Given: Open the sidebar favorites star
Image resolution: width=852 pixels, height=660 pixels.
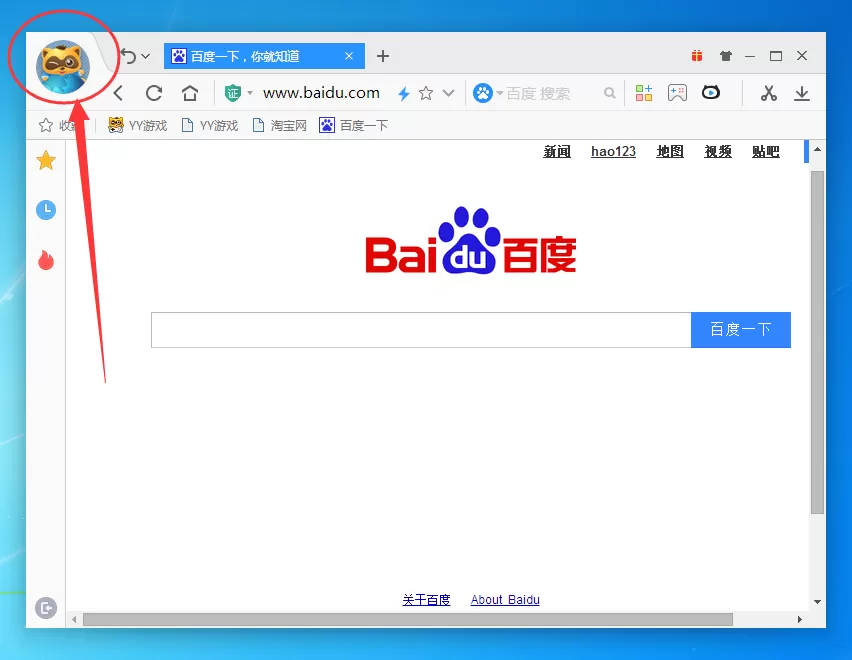Looking at the screenshot, I should point(46,160).
